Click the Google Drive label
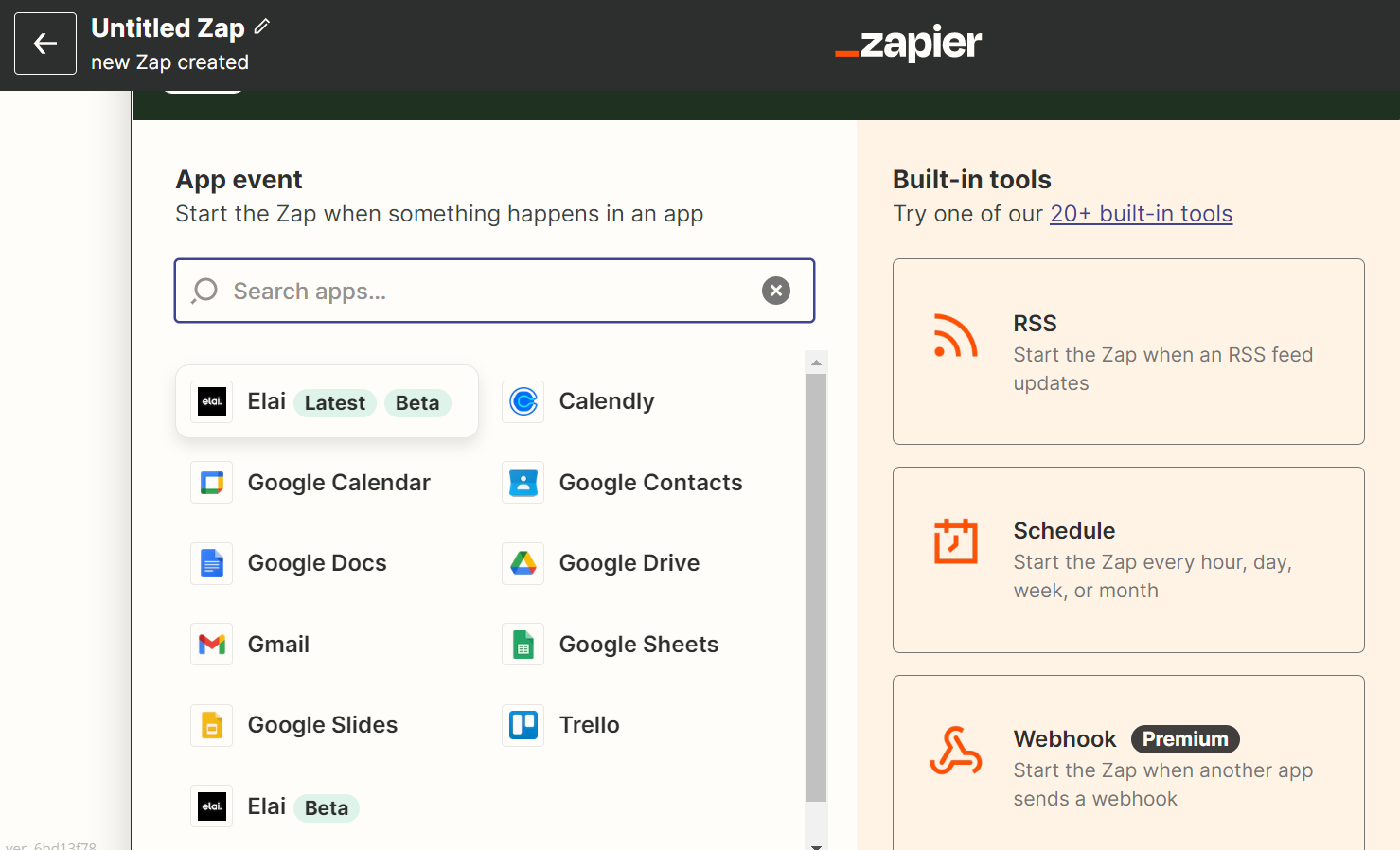 (629, 563)
